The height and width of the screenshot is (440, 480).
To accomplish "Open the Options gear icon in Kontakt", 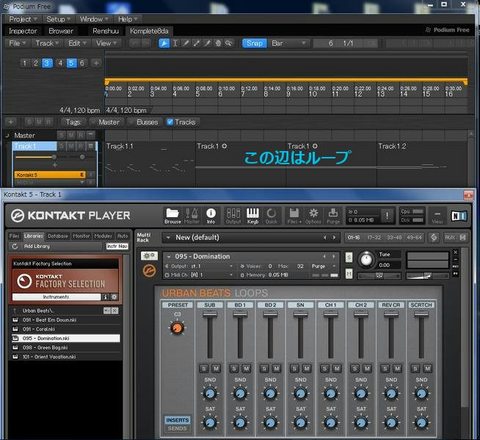I will tap(313, 216).
